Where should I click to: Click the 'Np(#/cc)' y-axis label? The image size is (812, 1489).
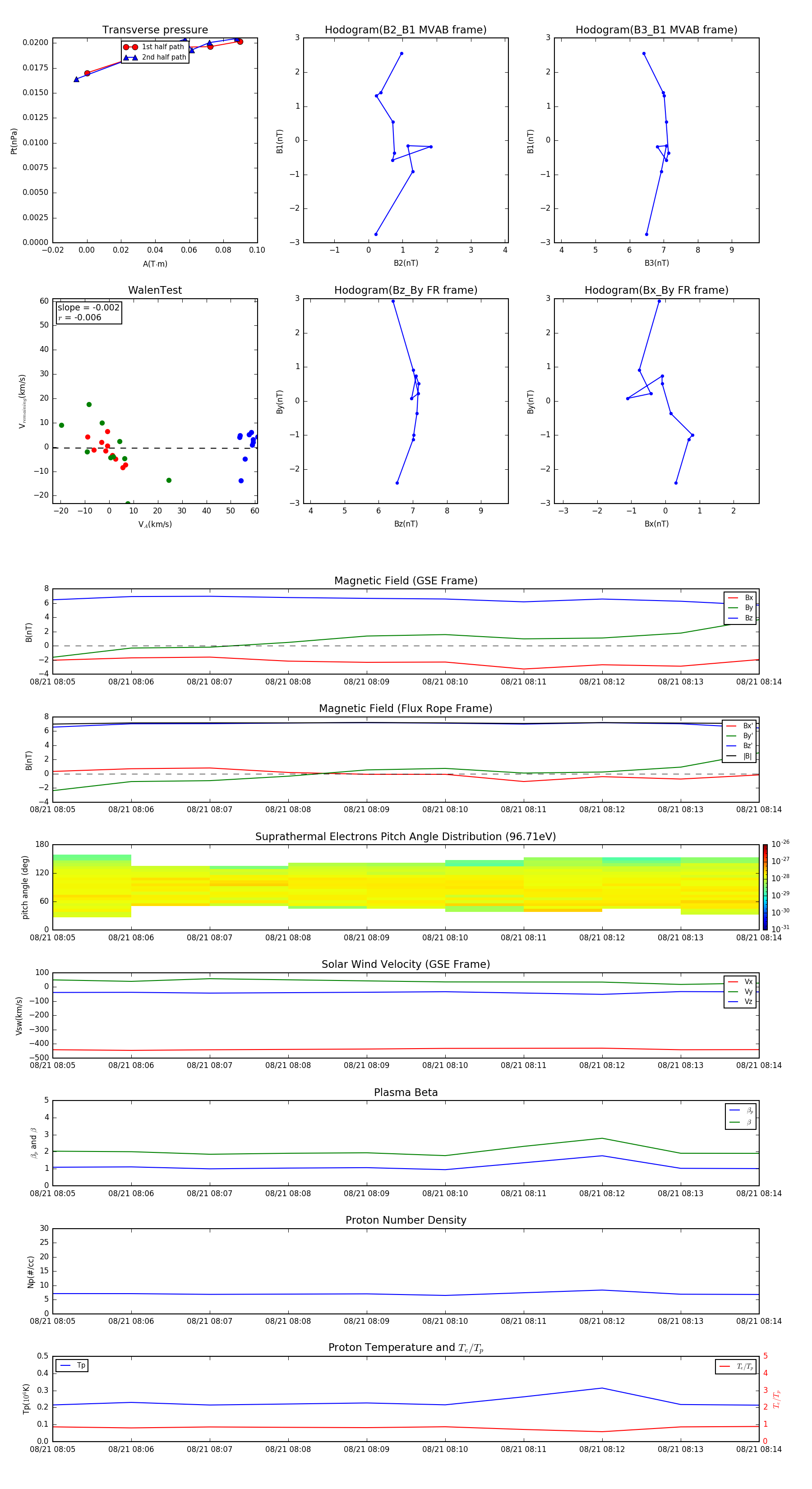[31, 1272]
